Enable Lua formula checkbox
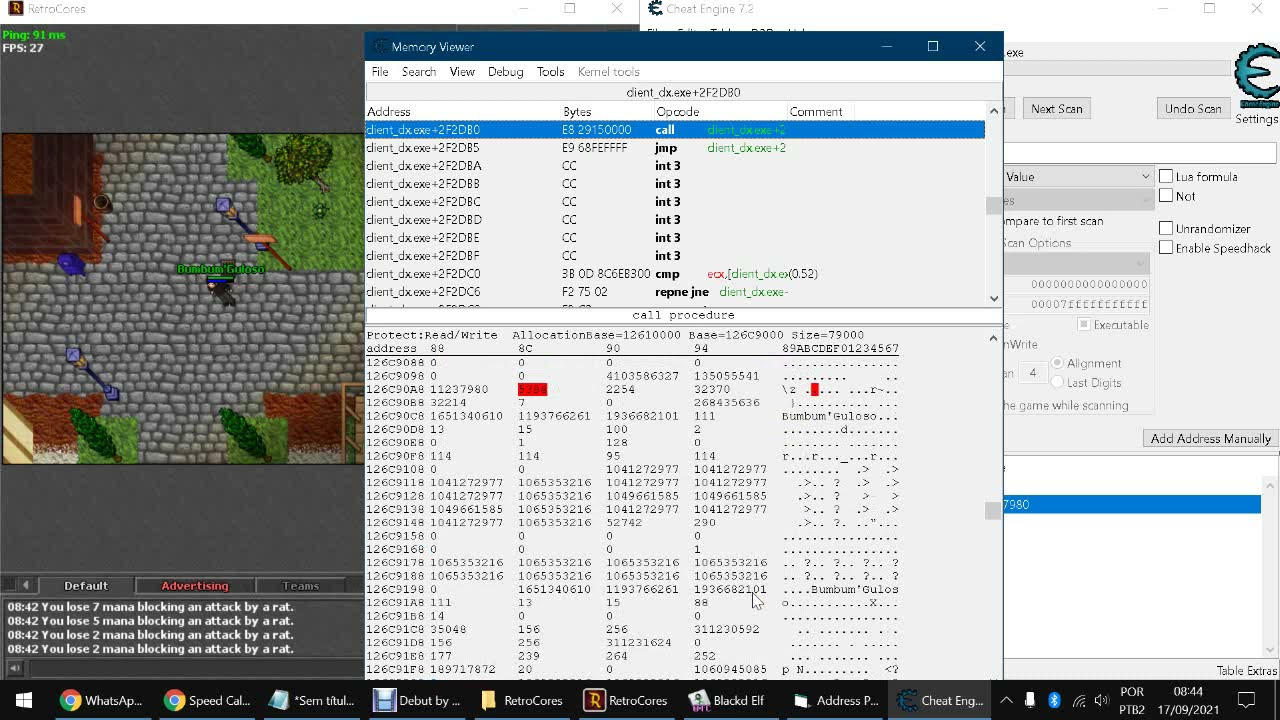Image resolution: width=1280 pixels, height=720 pixels. point(1166,176)
